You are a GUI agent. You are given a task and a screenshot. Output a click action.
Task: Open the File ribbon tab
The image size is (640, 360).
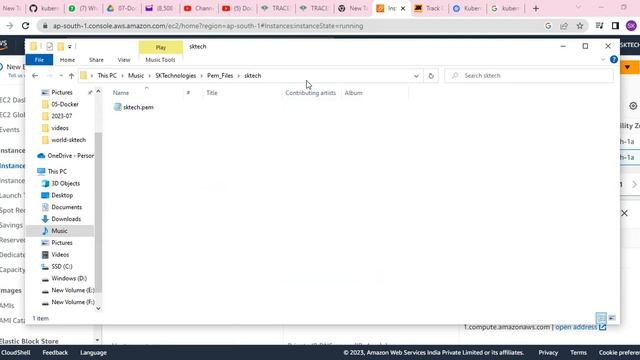click(x=39, y=60)
